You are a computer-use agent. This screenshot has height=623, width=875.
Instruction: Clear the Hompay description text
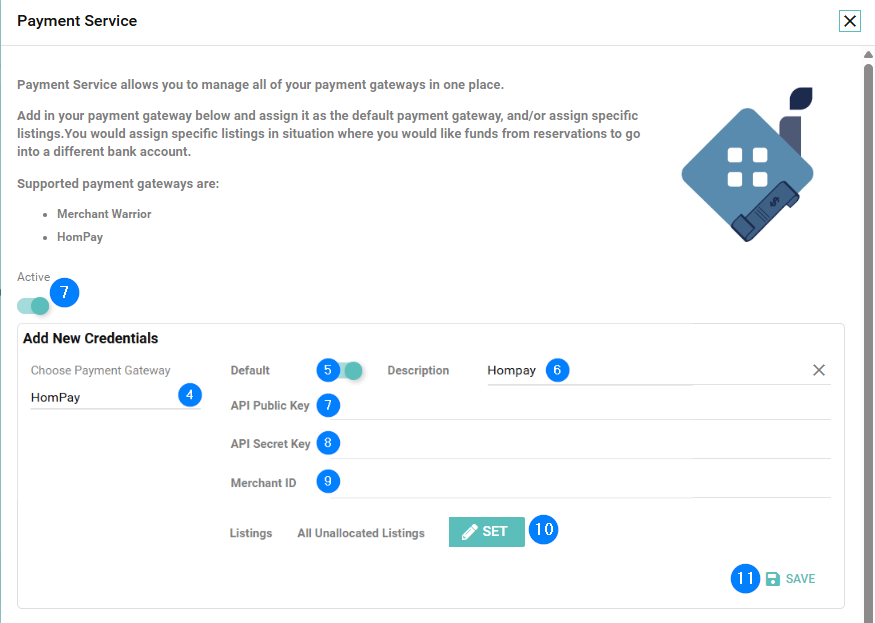coord(819,370)
